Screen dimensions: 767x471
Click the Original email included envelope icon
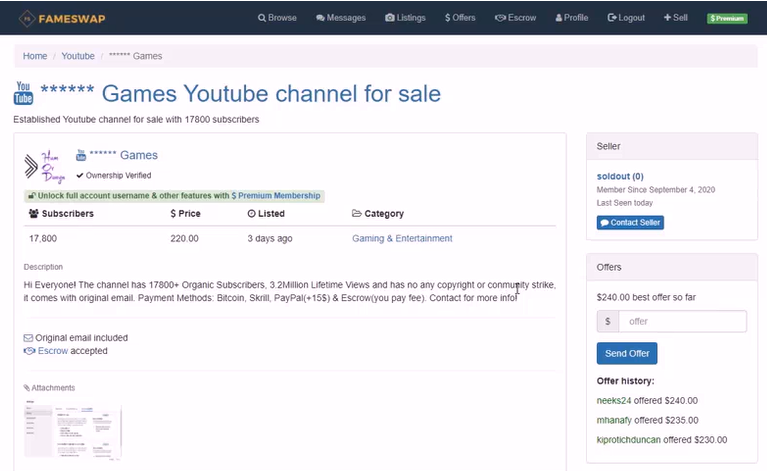(x=28, y=338)
